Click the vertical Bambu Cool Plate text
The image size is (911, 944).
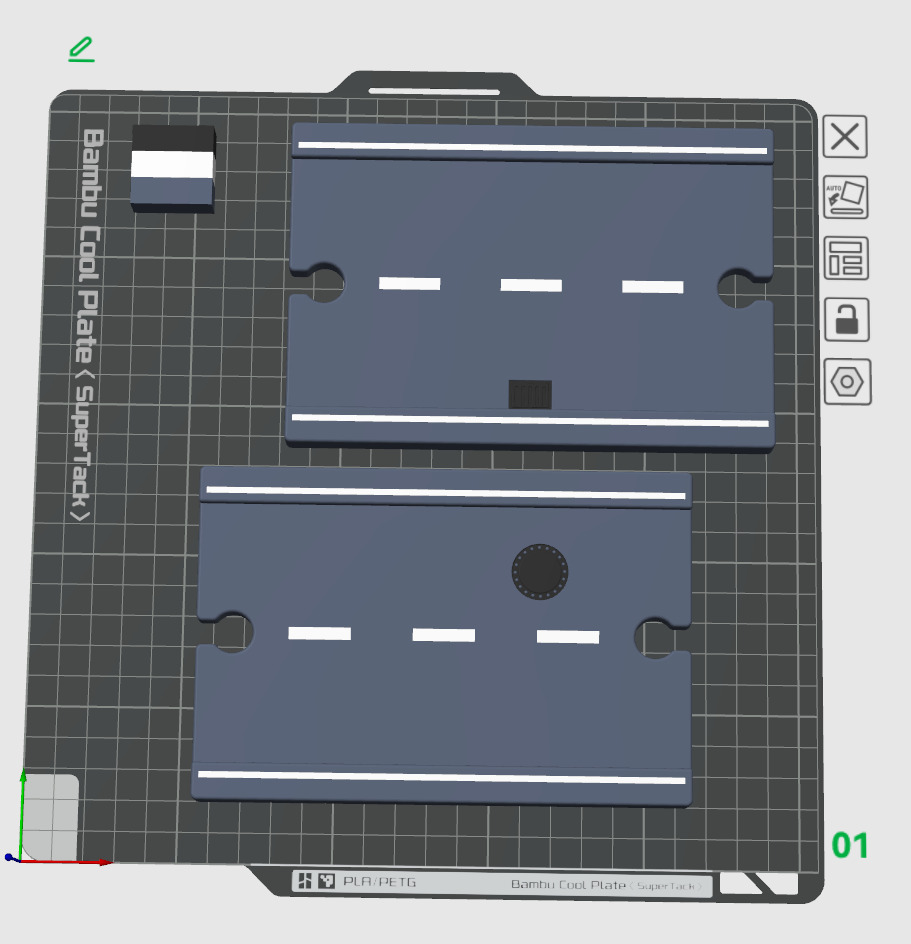click(89, 325)
